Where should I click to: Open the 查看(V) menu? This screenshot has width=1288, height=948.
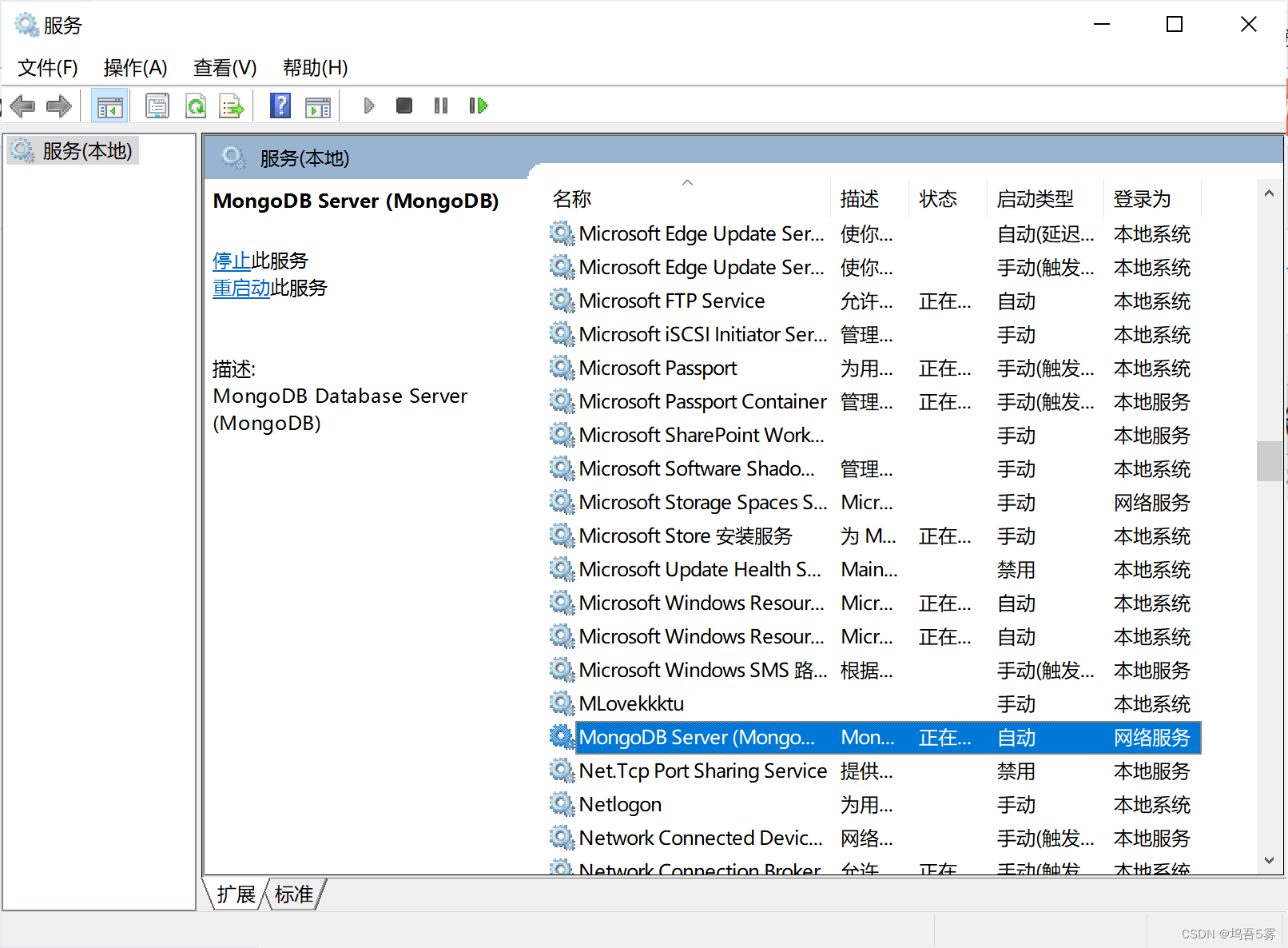(x=225, y=68)
